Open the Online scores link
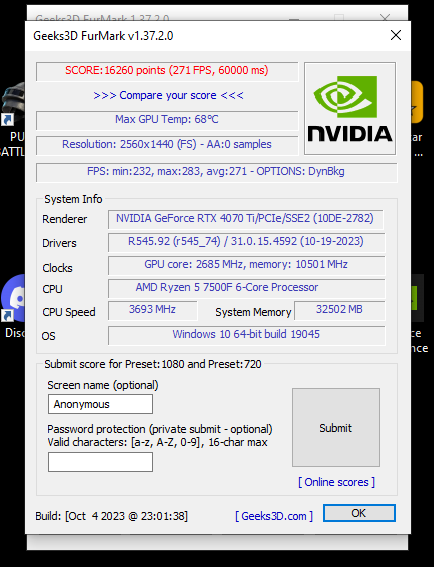The width and height of the screenshot is (434, 567). coord(336,482)
